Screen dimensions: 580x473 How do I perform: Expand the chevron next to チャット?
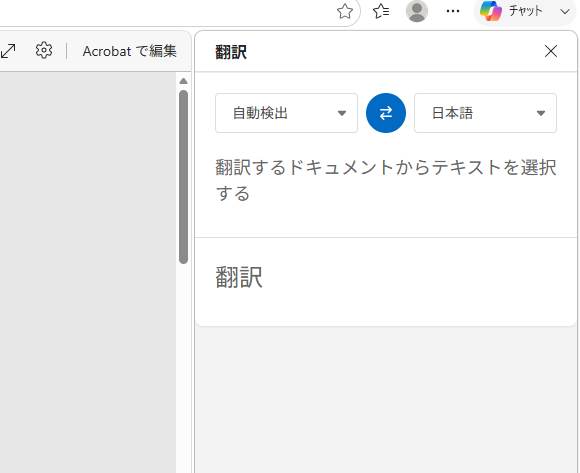click(x=564, y=11)
